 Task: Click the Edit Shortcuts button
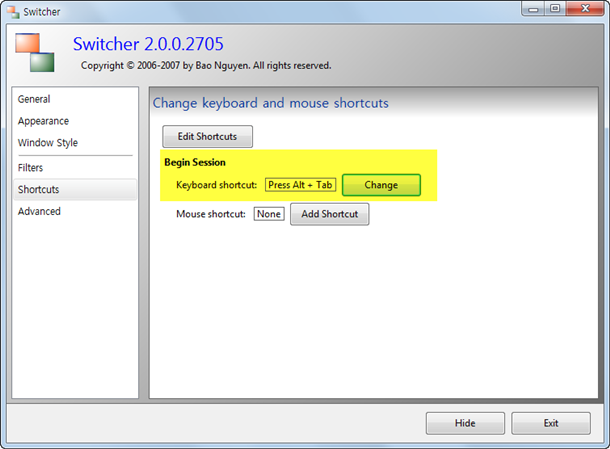207,137
